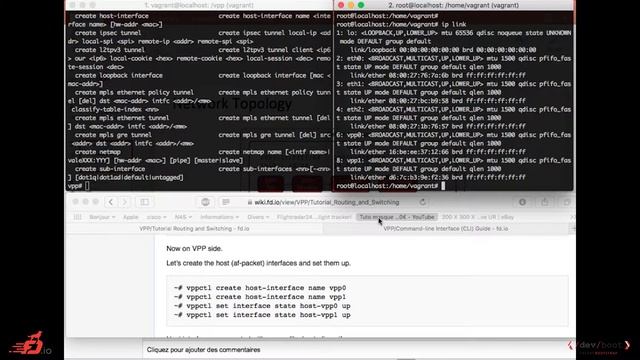Open the Safari downloads icon
640x360 pixels.
click(x=522, y=202)
